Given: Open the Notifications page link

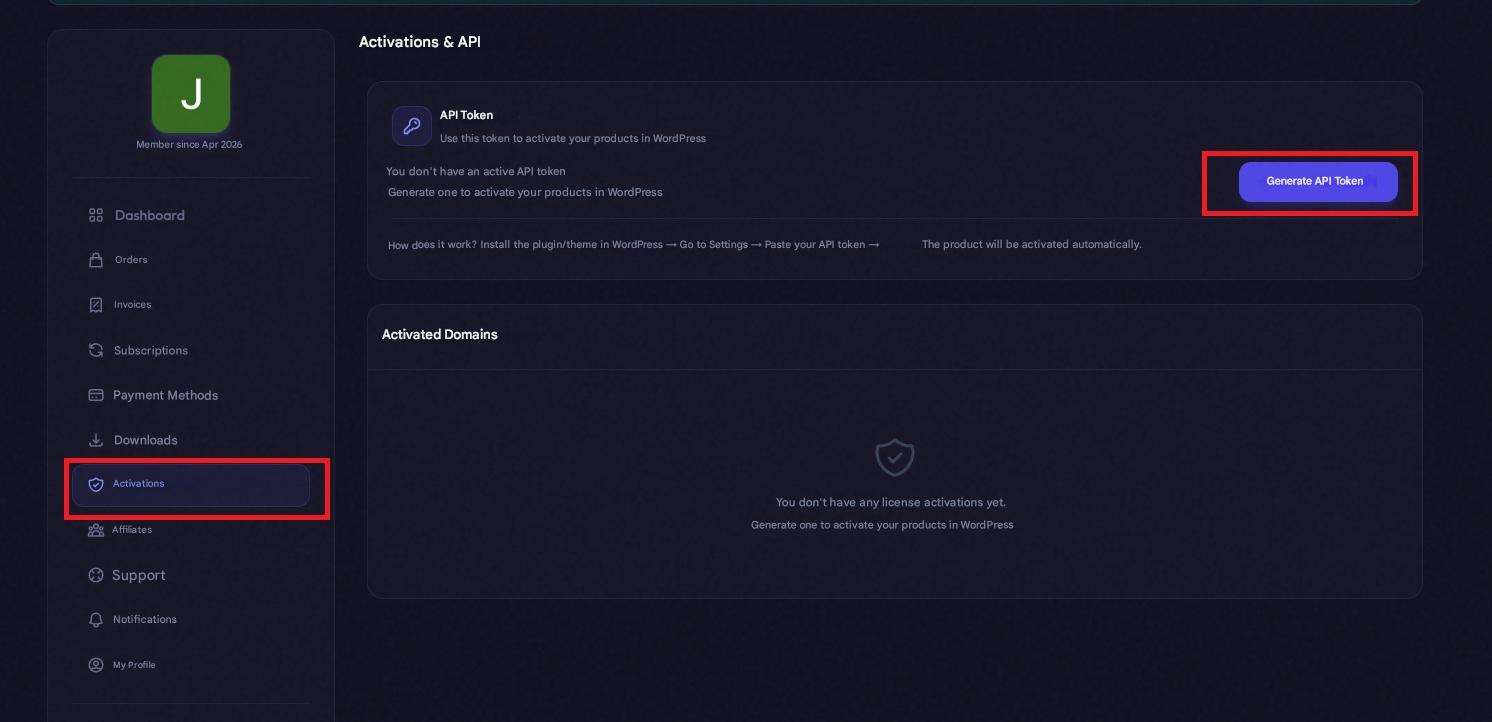Looking at the screenshot, I should point(144,620).
